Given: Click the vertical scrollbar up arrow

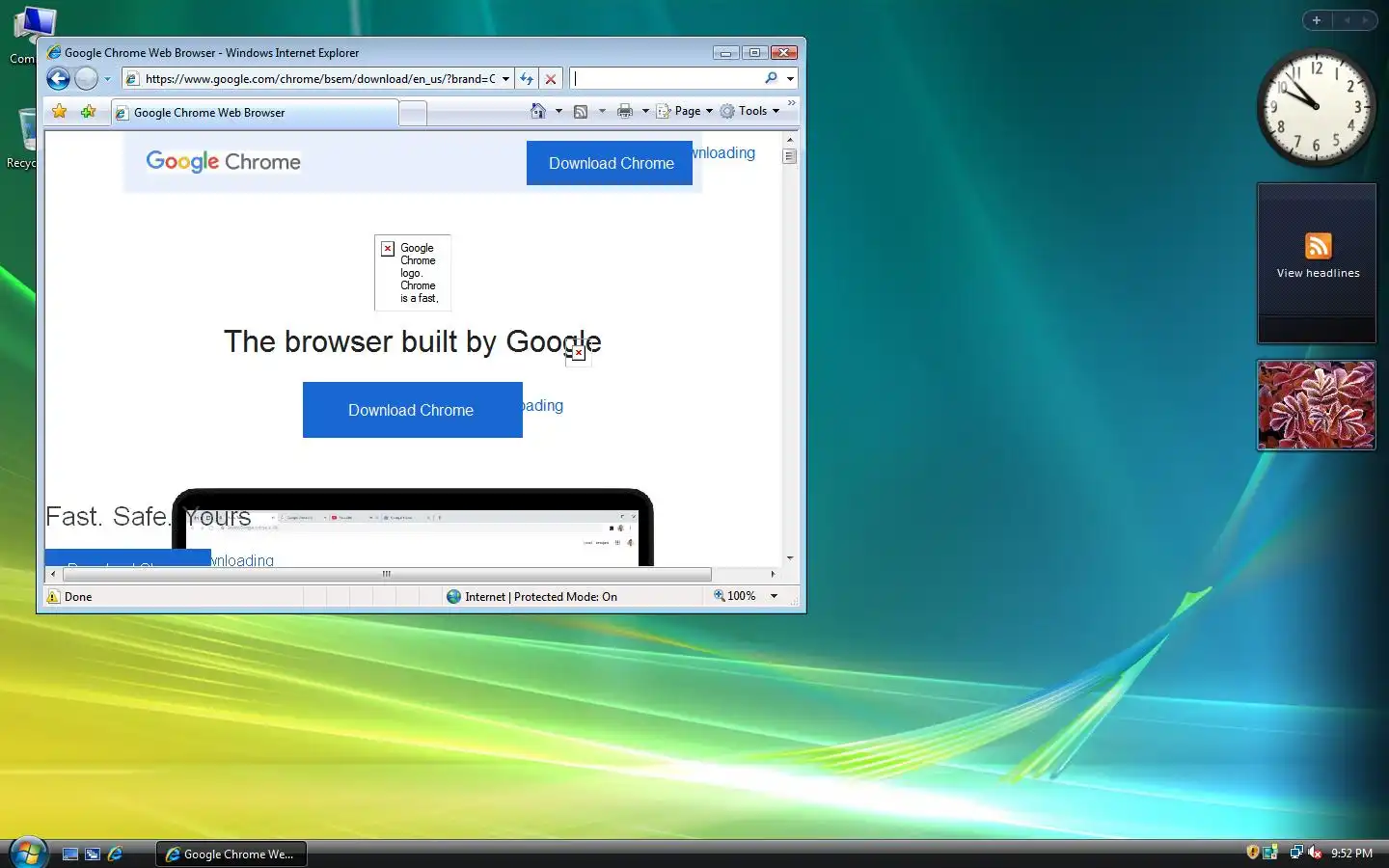Looking at the screenshot, I should 790,140.
